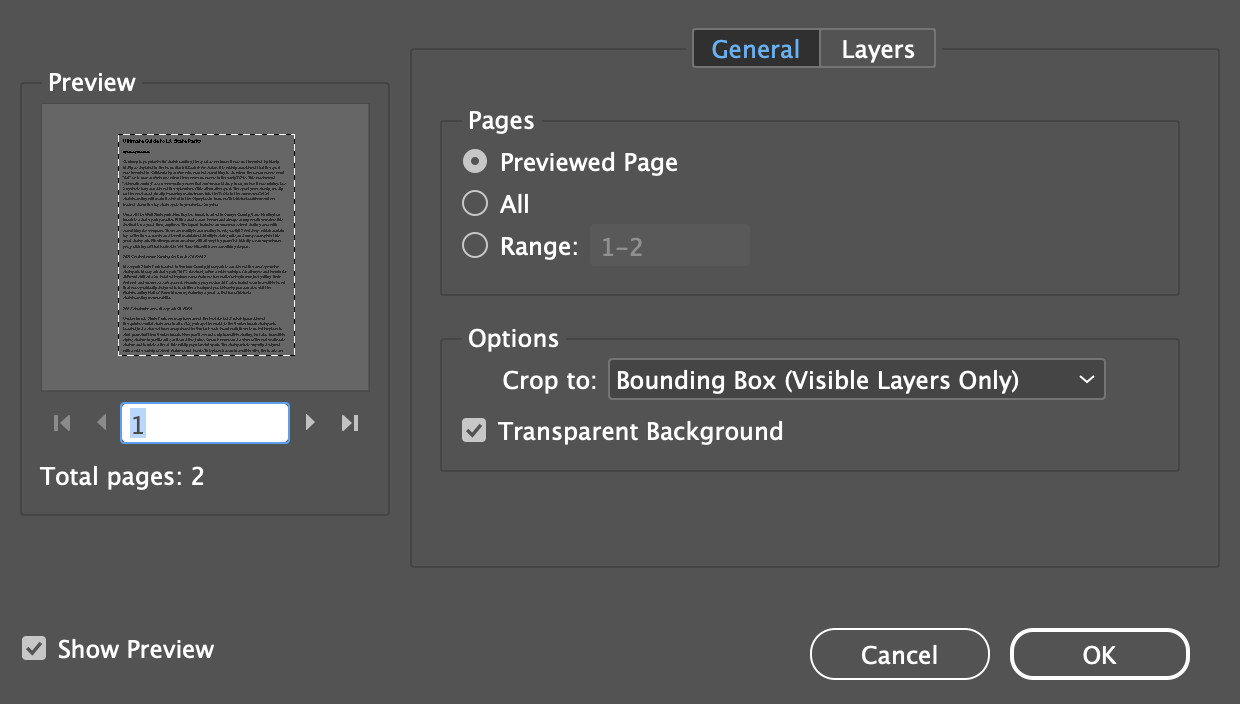Dismiss the dialog with Cancel

tap(898, 654)
